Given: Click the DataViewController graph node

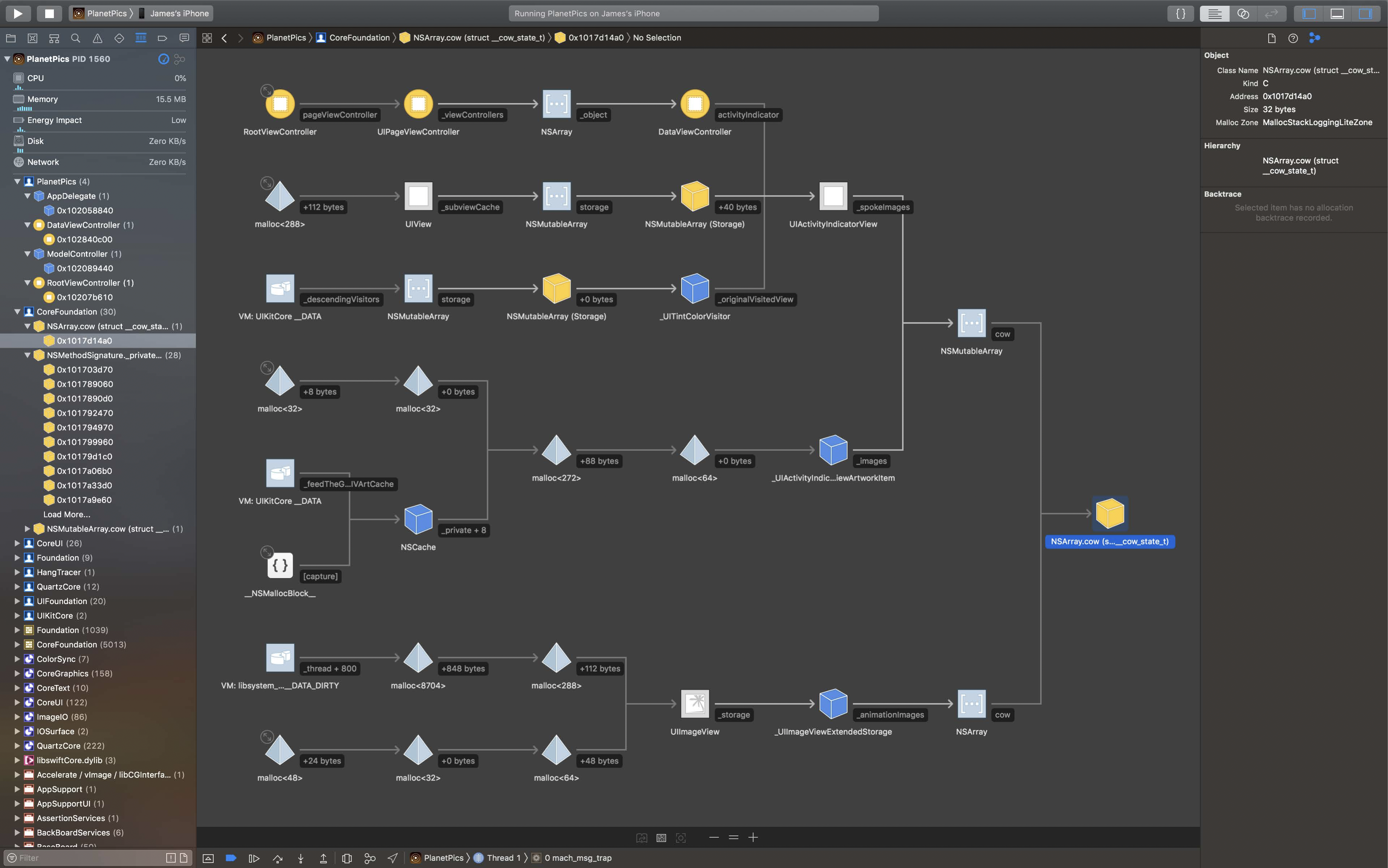Looking at the screenshot, I should tap(695, 104).
